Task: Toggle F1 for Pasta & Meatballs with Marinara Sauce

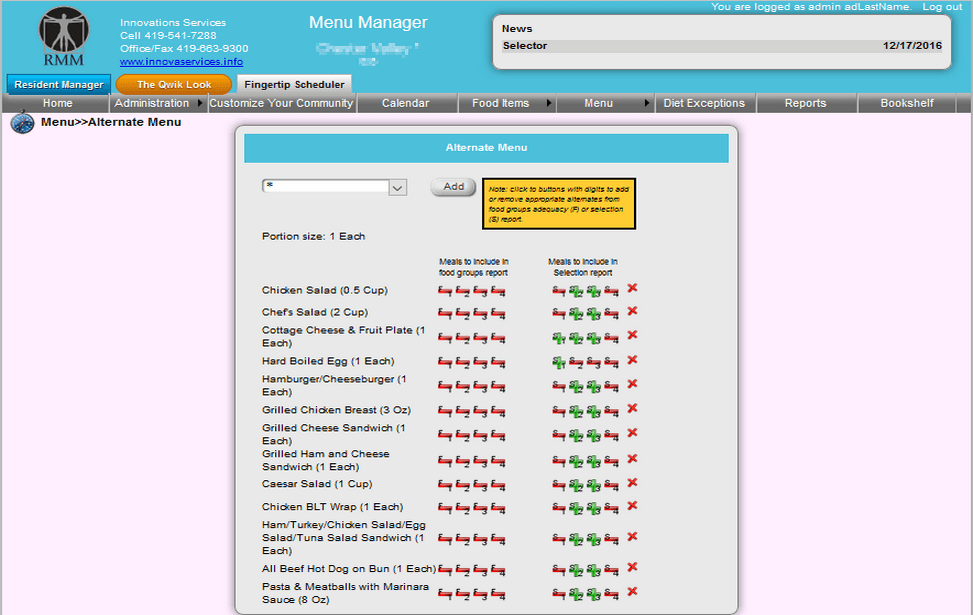Action: 445,592
